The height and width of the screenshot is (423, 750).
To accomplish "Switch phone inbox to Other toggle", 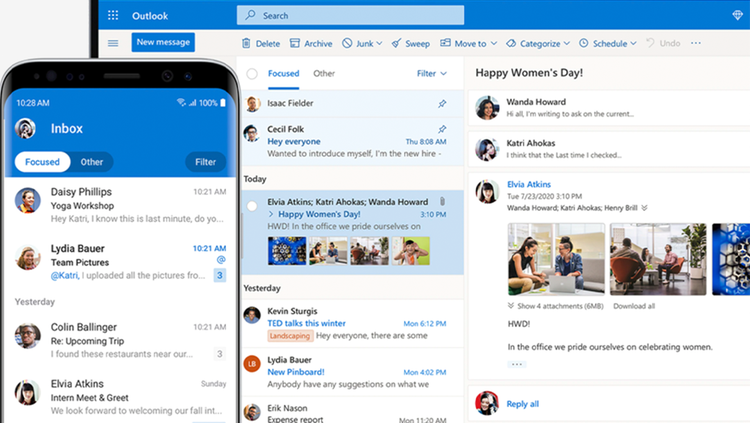I will pyautogui.click(x=91, y=162).
